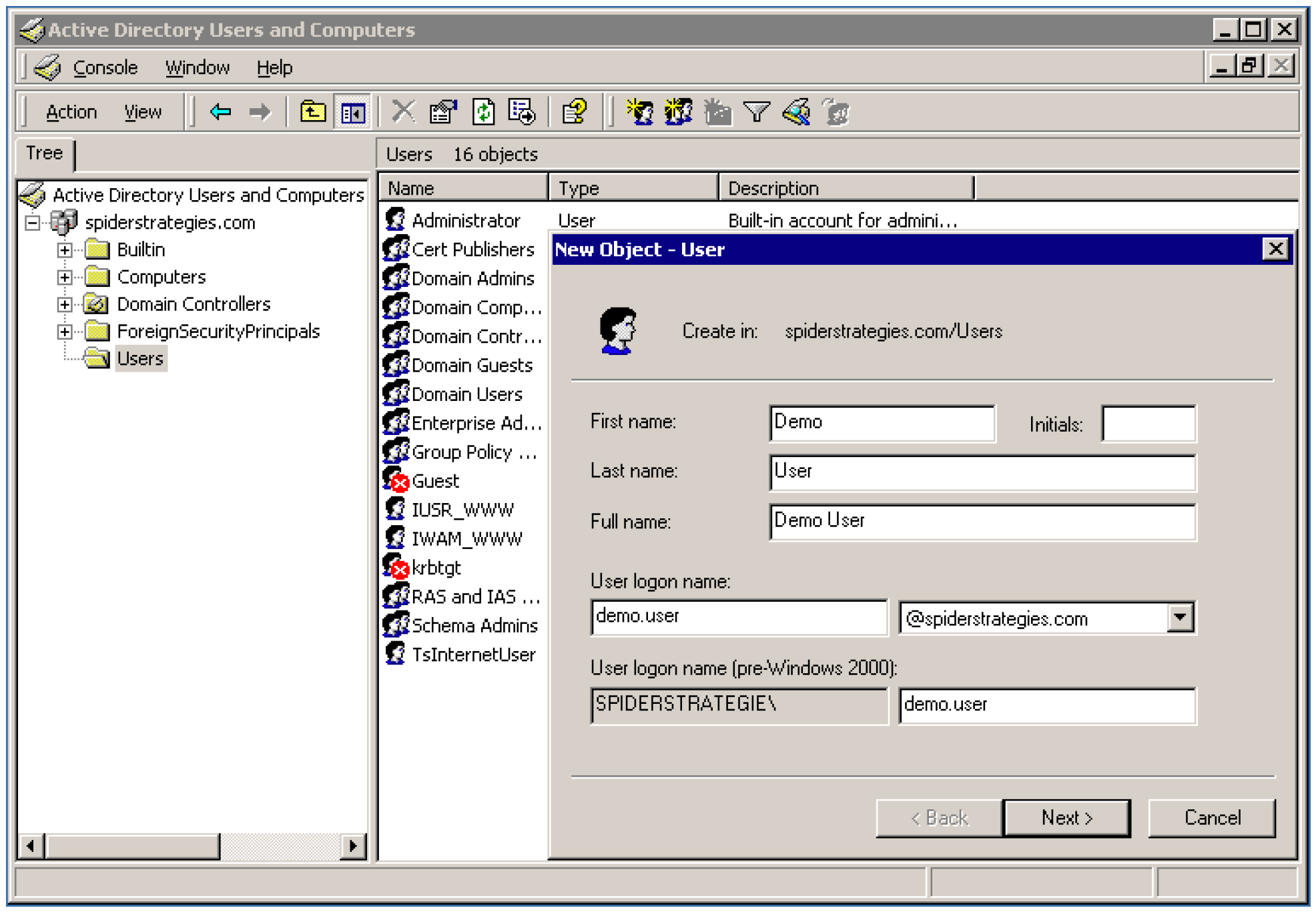Collapse the spiderstrategies.com domain node
The image size is (1316, 914).
(32, 223)
